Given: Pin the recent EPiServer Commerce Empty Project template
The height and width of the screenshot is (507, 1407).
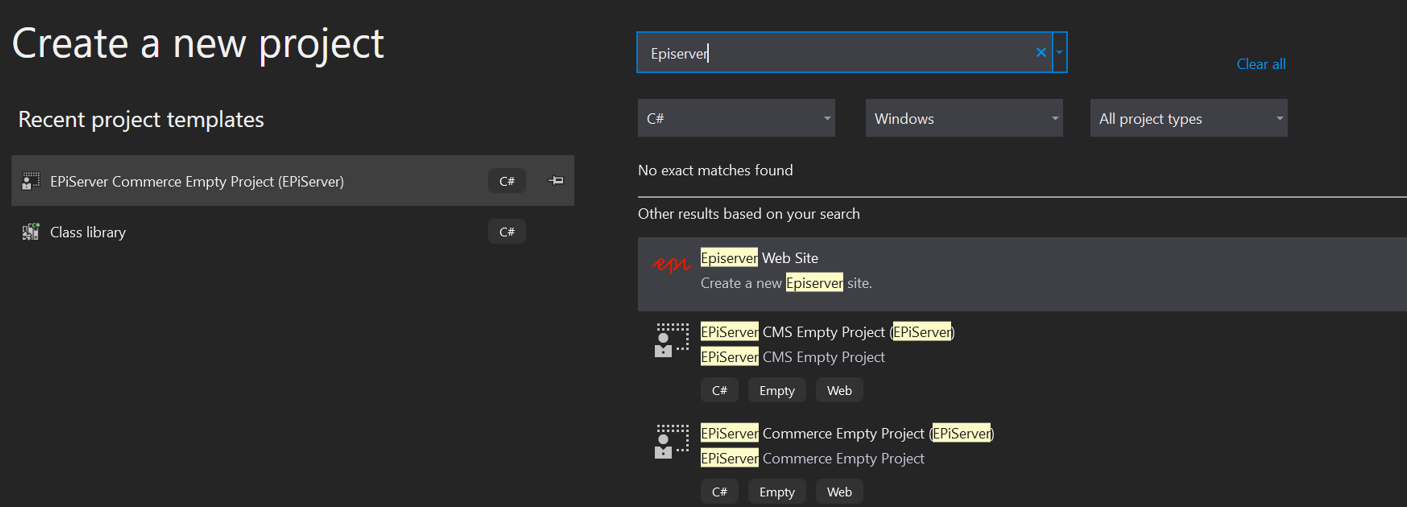Looking at the screenshot, I should (x=556, y=181).
